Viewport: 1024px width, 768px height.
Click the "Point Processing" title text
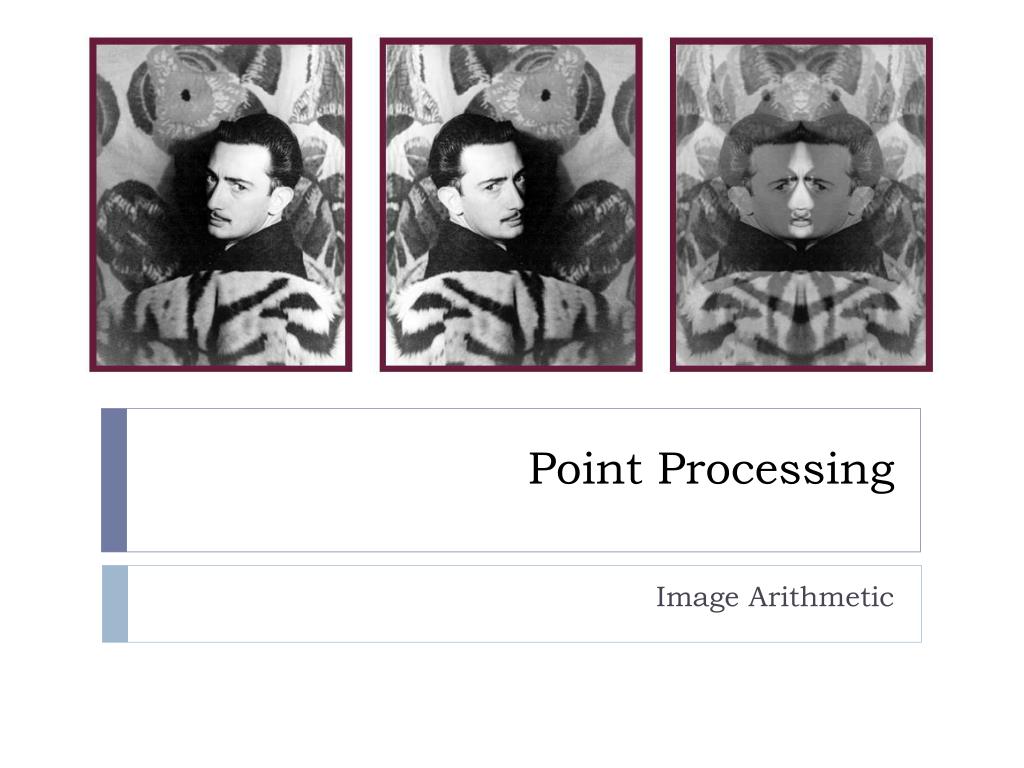(711, 469)
